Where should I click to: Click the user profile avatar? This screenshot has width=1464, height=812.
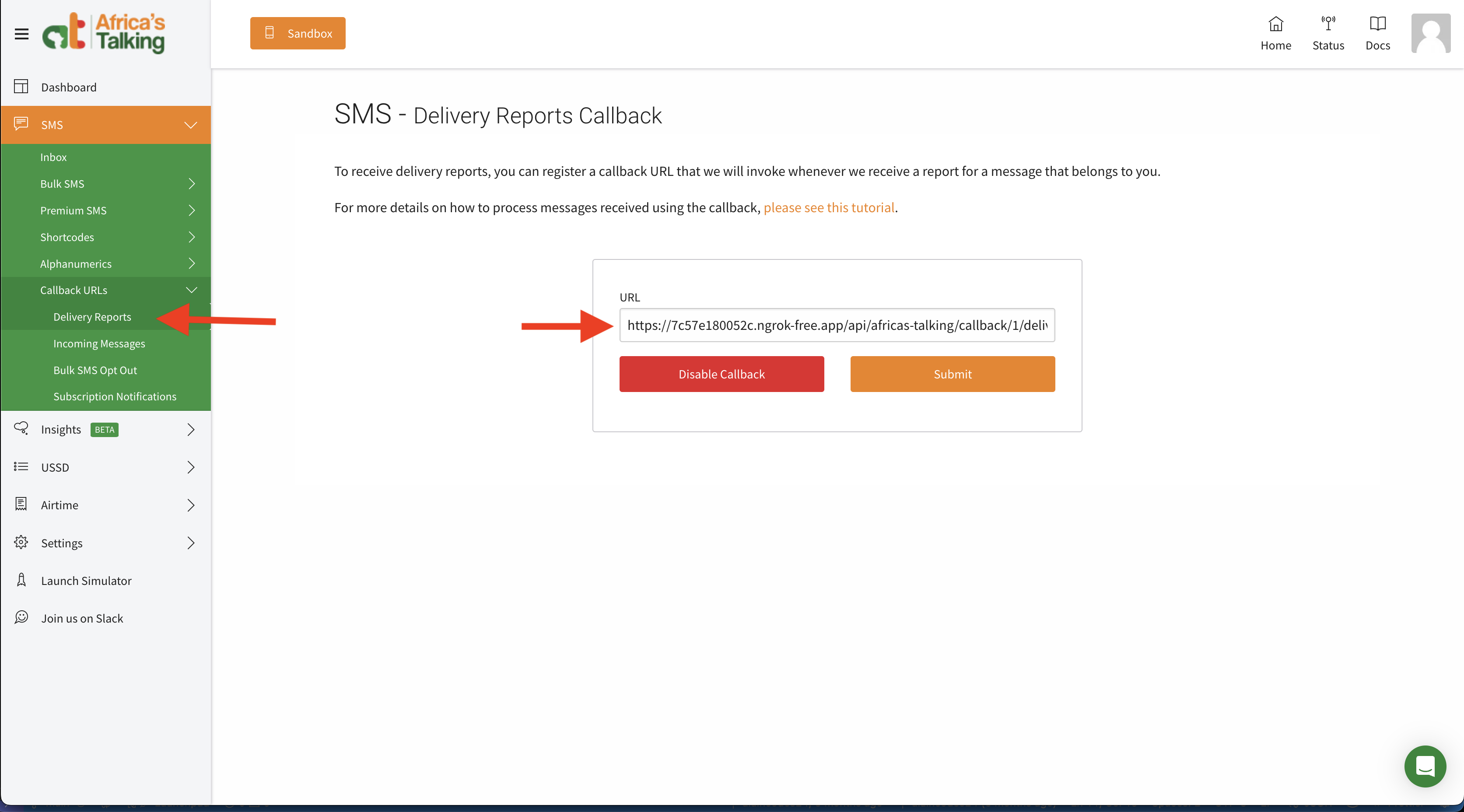[1431, 34]
